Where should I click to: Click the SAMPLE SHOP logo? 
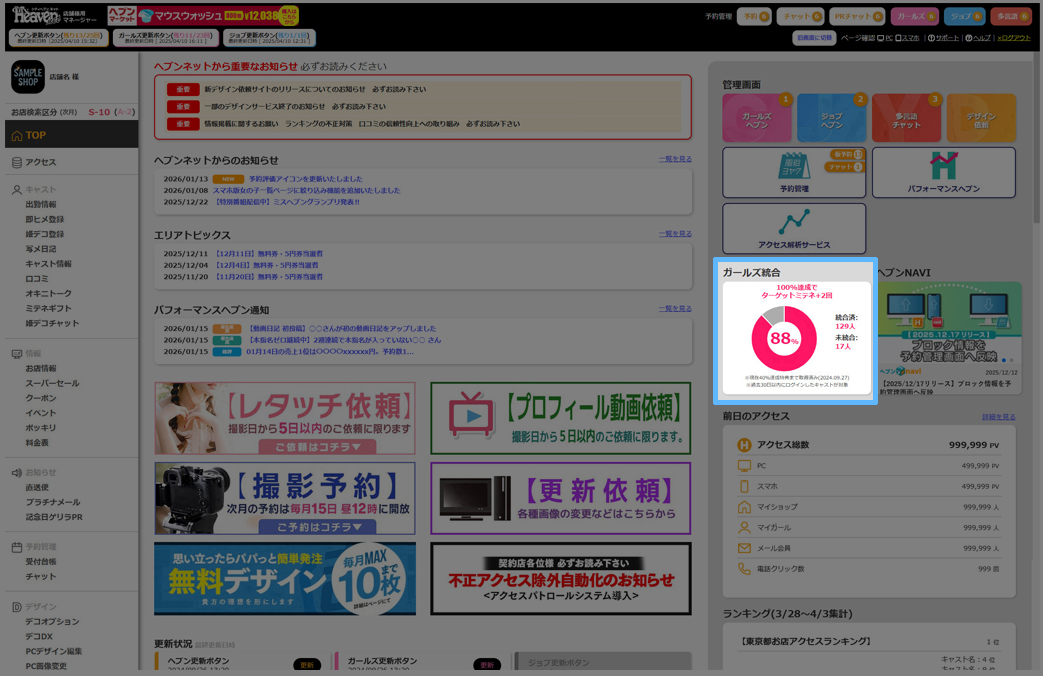coord(28,77)
